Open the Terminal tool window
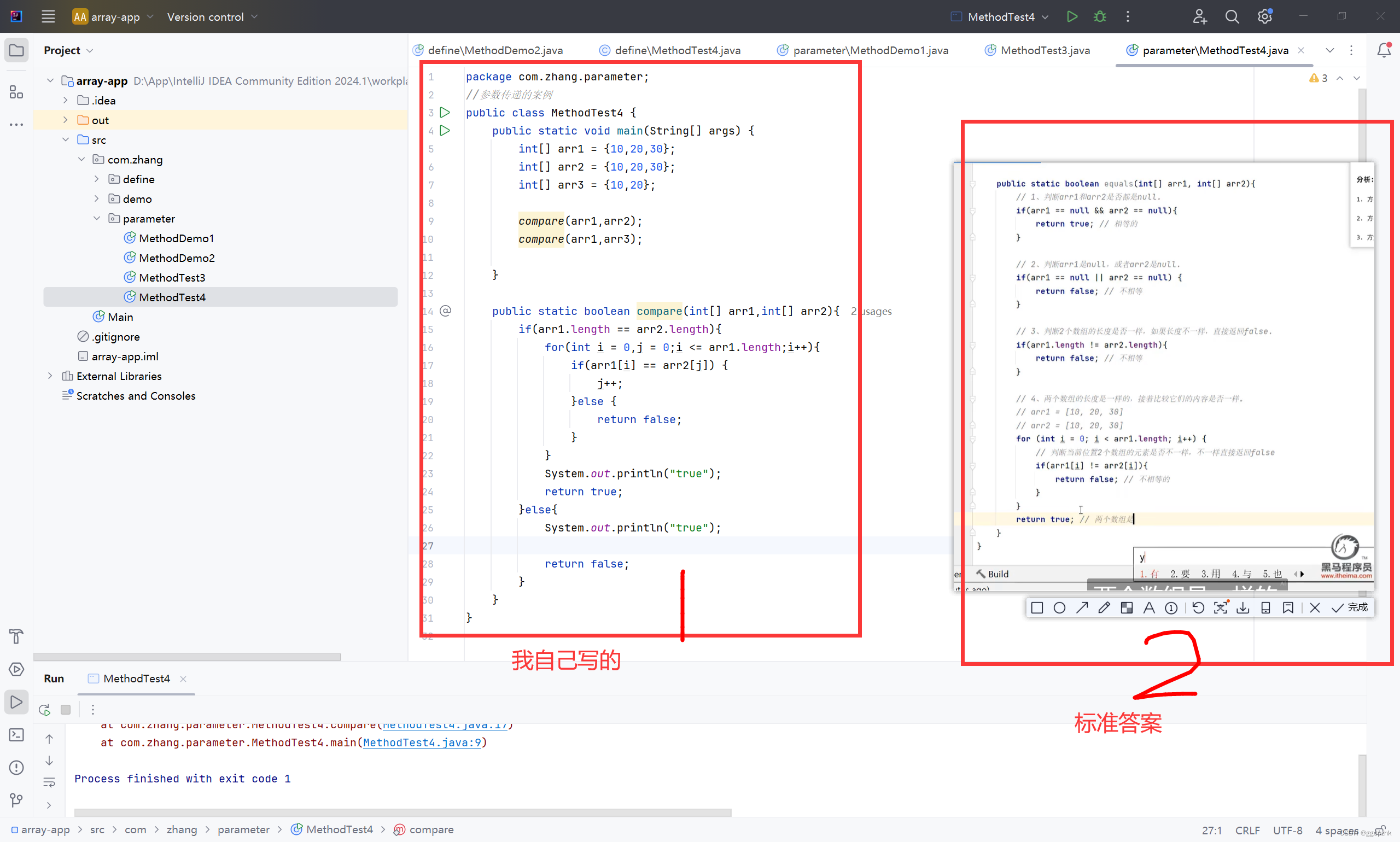Image resolution: width=1400 pixels, height=842 pixels. coord(16,735)
